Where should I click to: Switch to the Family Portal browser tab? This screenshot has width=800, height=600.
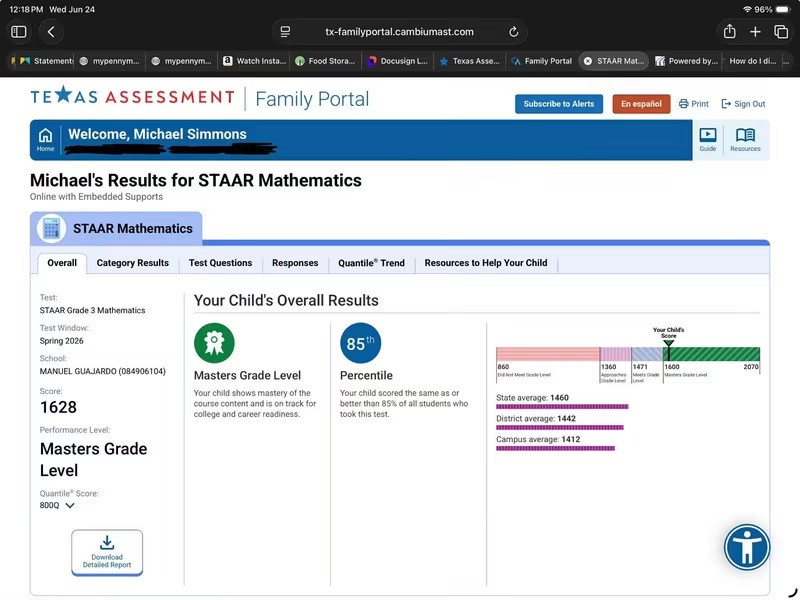(x=542, y=61)
